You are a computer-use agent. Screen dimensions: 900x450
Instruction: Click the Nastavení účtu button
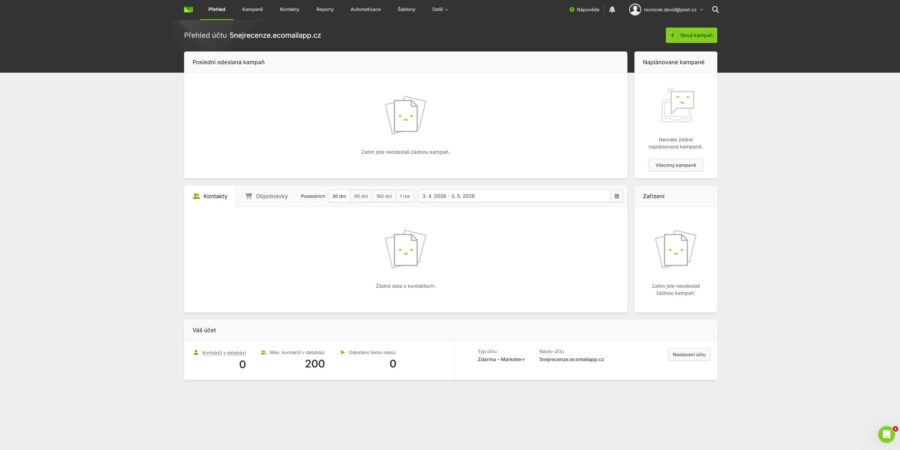(689, 355)
